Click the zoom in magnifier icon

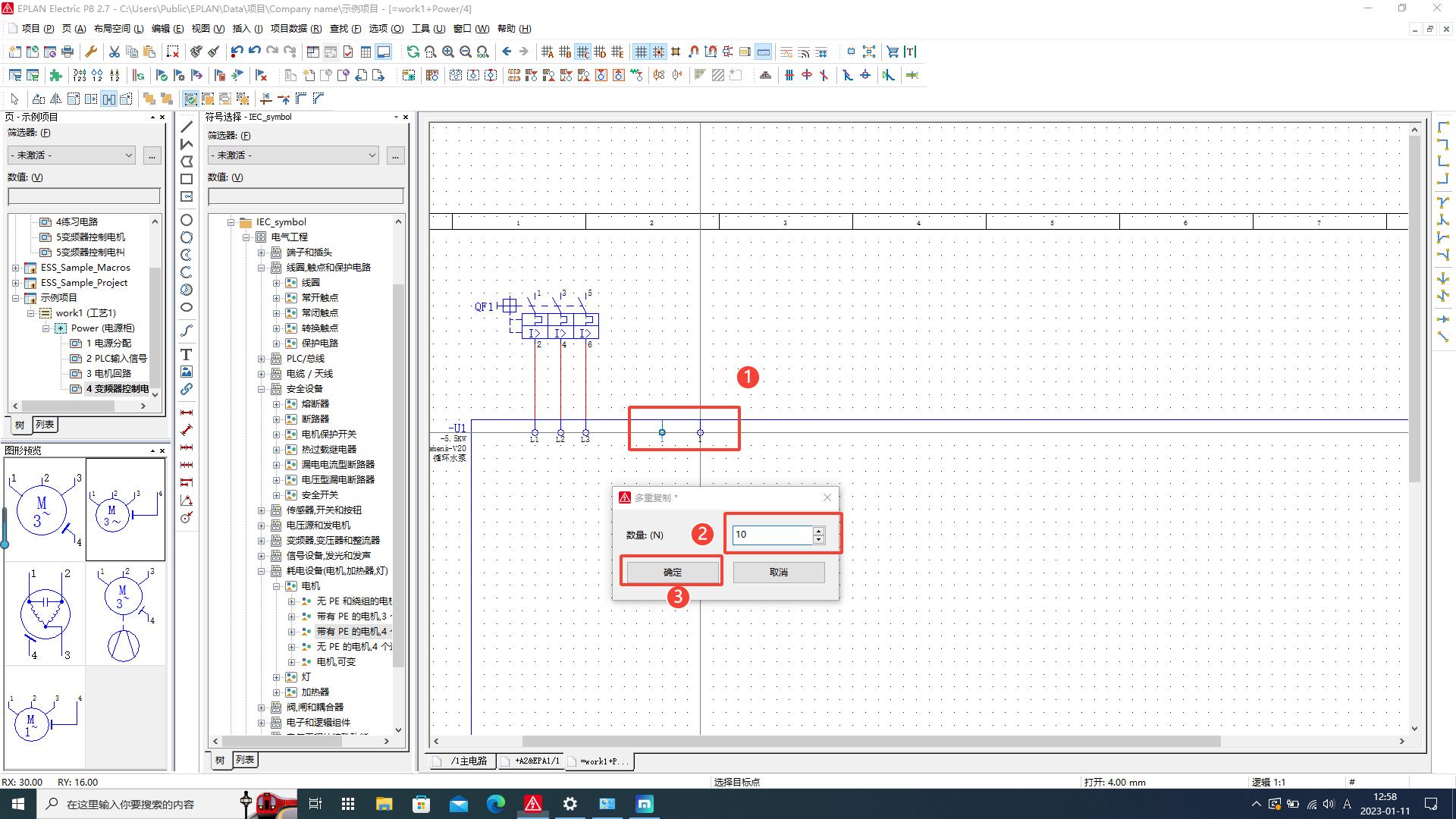[x=448, y=52]
